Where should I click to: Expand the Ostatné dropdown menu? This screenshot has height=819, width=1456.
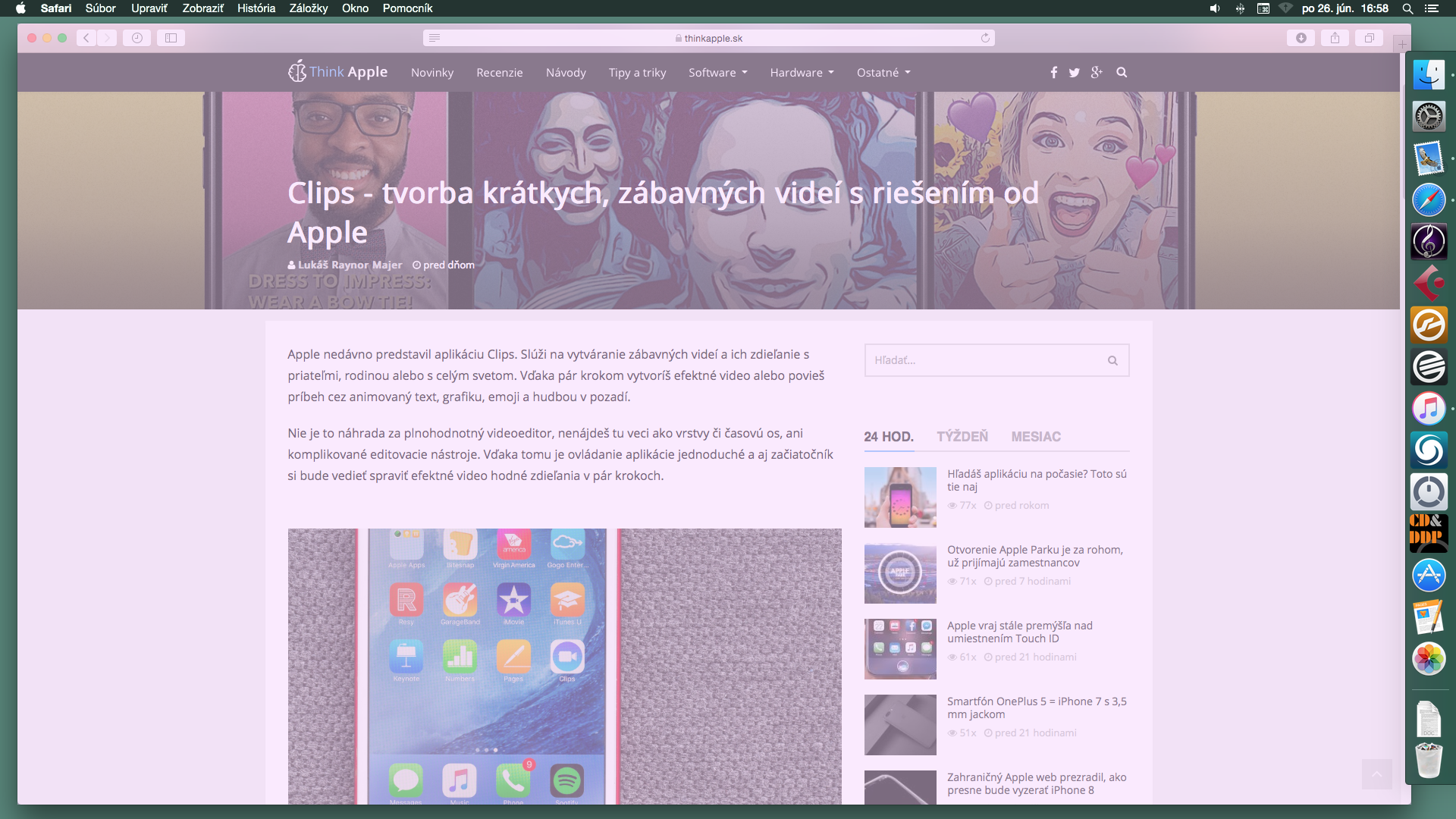point(884,73)
